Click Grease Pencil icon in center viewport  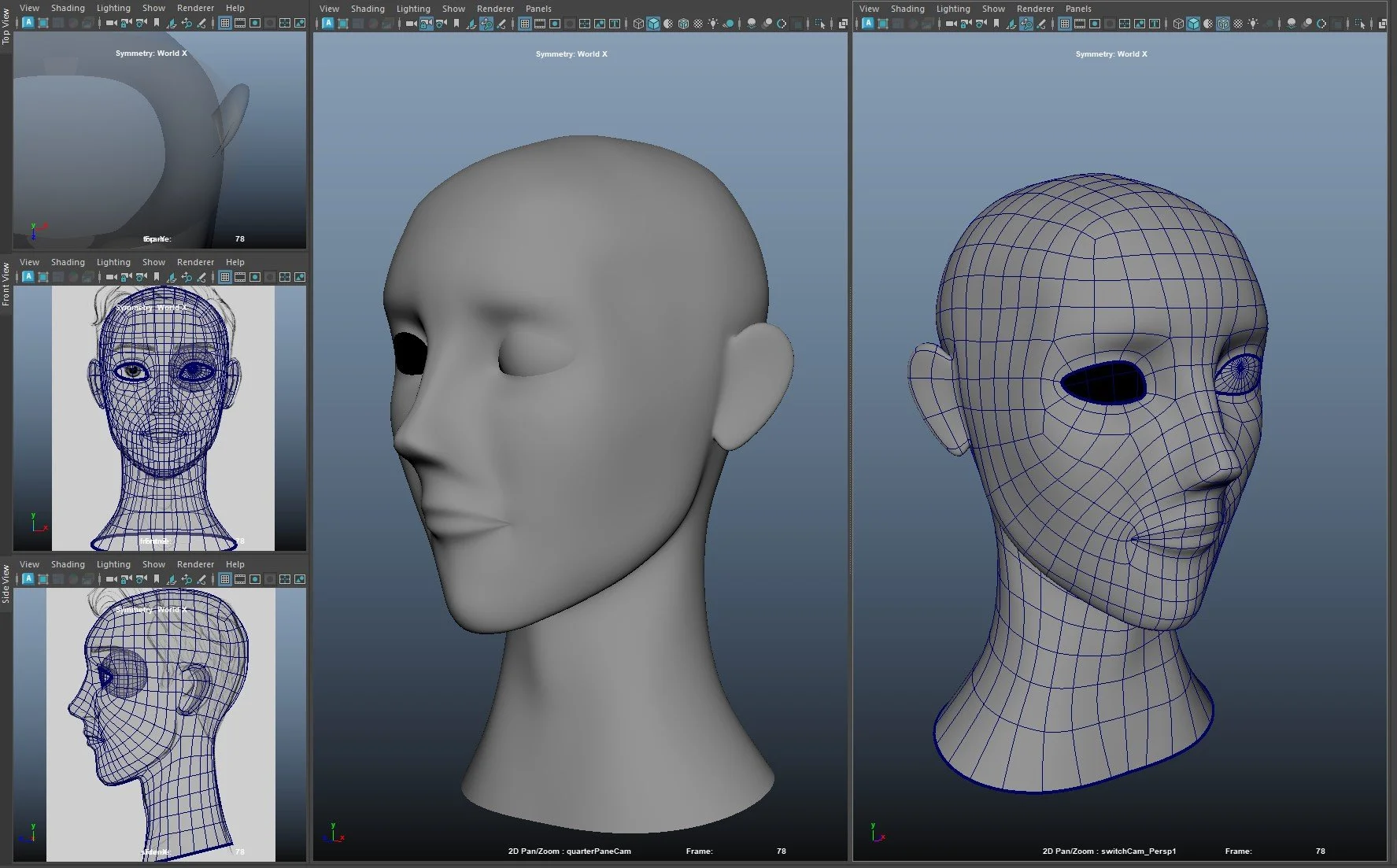click(501, 24)
